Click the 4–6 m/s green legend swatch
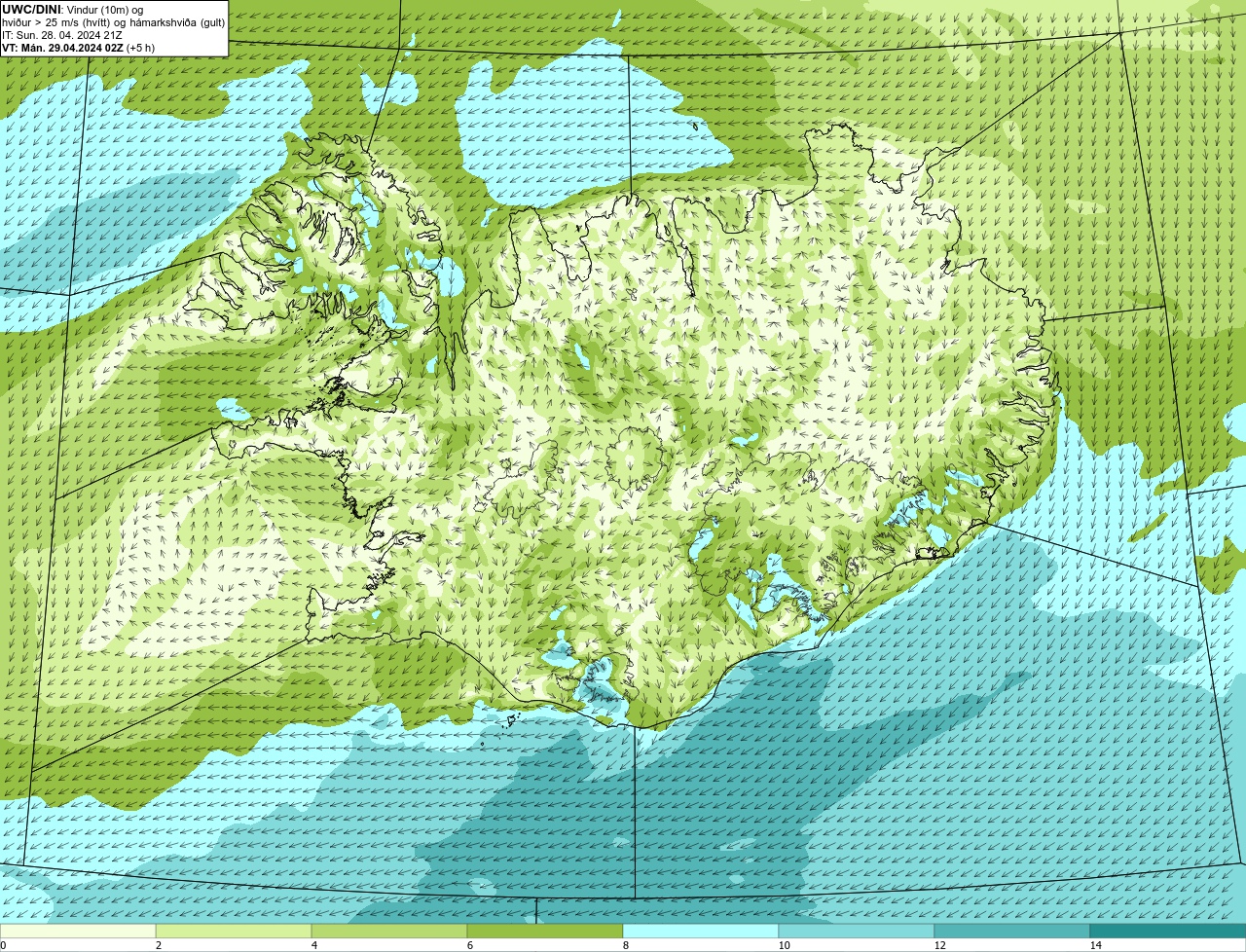Image resolution: width=1246 pixels, height=952 pixels. [x=389, y=931]
